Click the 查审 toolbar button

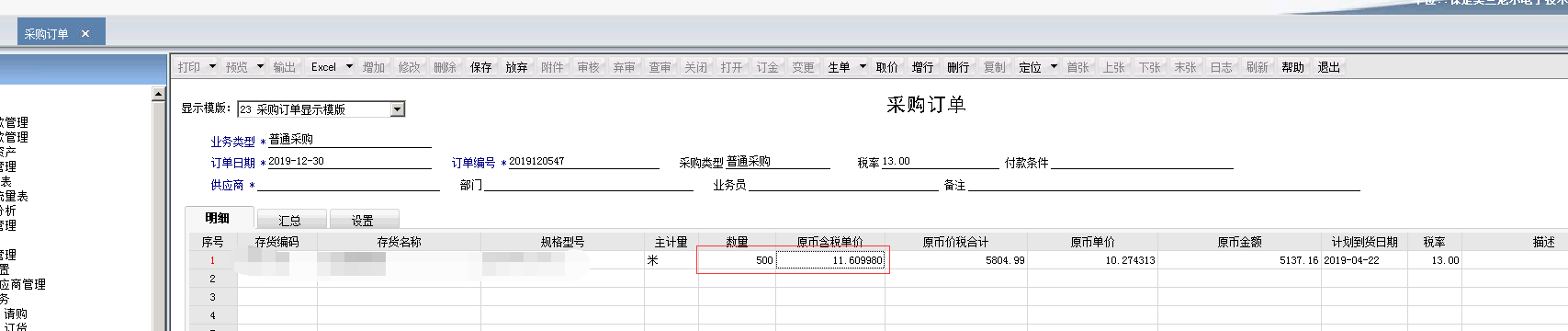click(660, 67)
